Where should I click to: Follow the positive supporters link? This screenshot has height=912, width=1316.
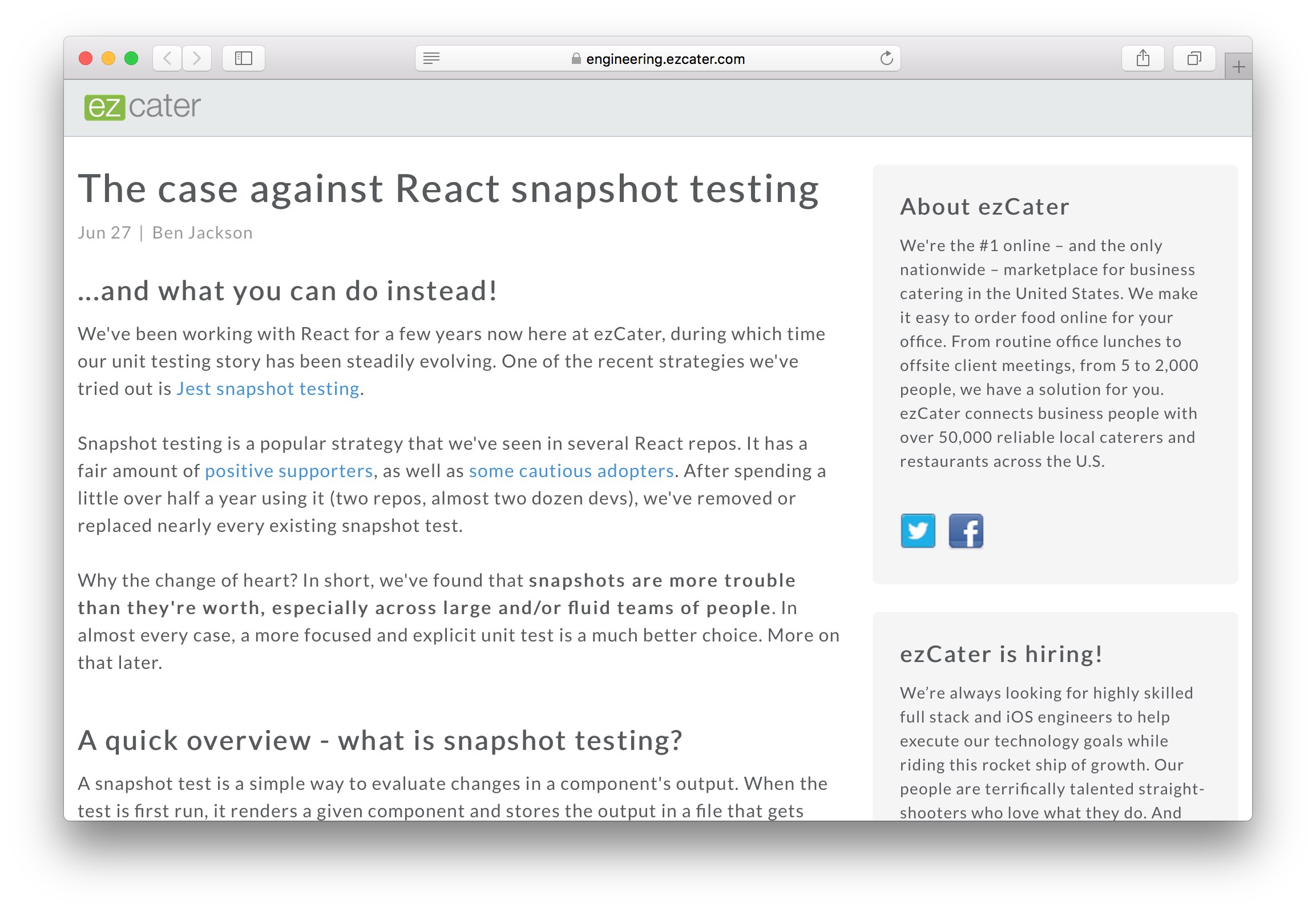(x=289, y=471)
